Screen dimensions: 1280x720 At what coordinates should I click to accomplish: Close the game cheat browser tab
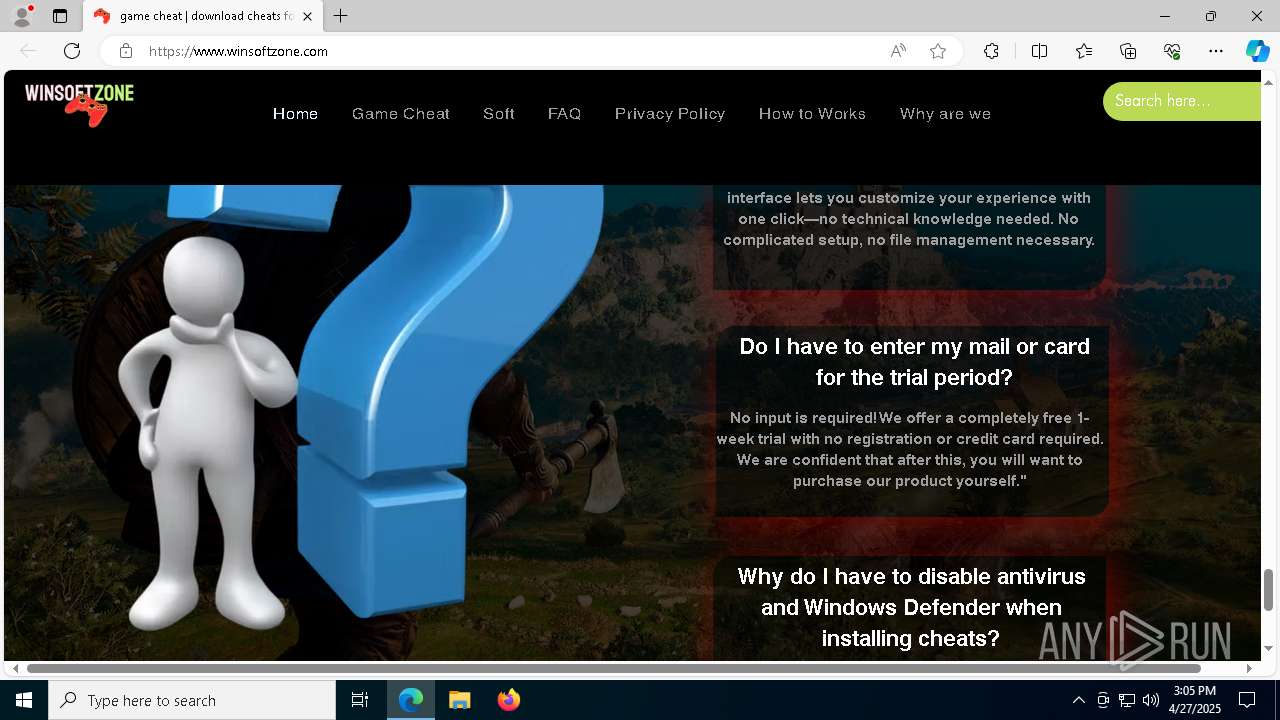click(x=307, y=16)
